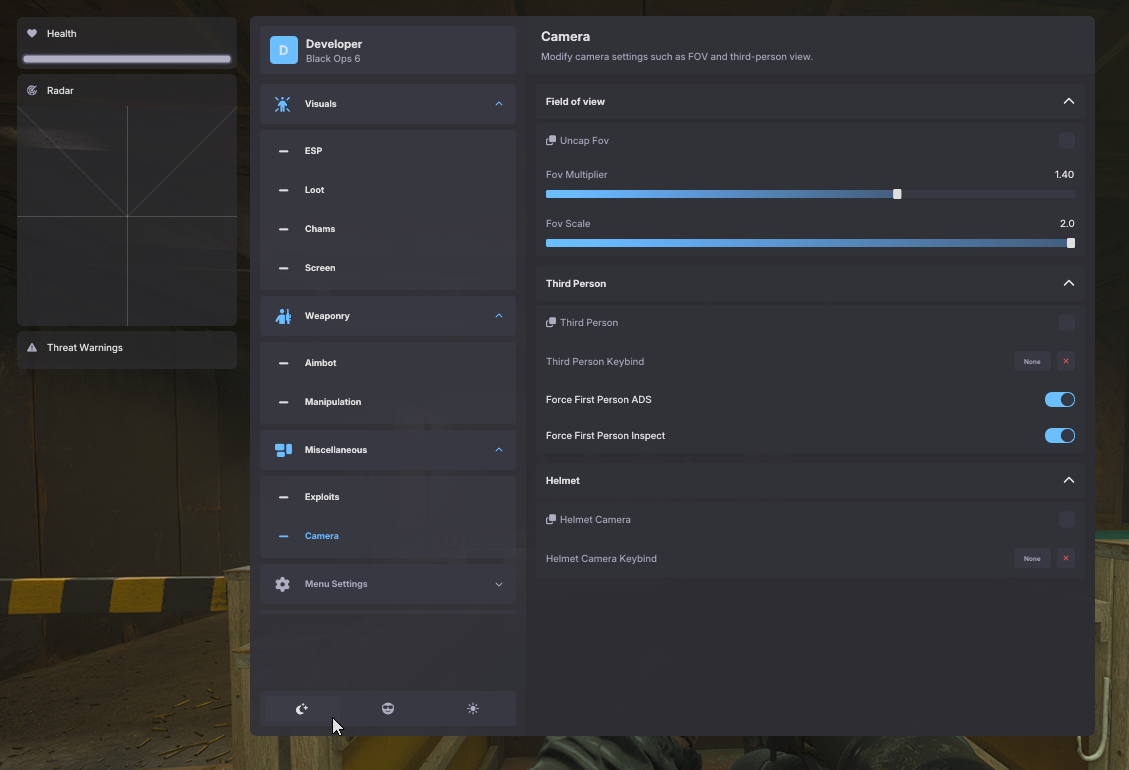Click the sun light theme icon
Screen dimensions: 1129x770
(473, 709)
